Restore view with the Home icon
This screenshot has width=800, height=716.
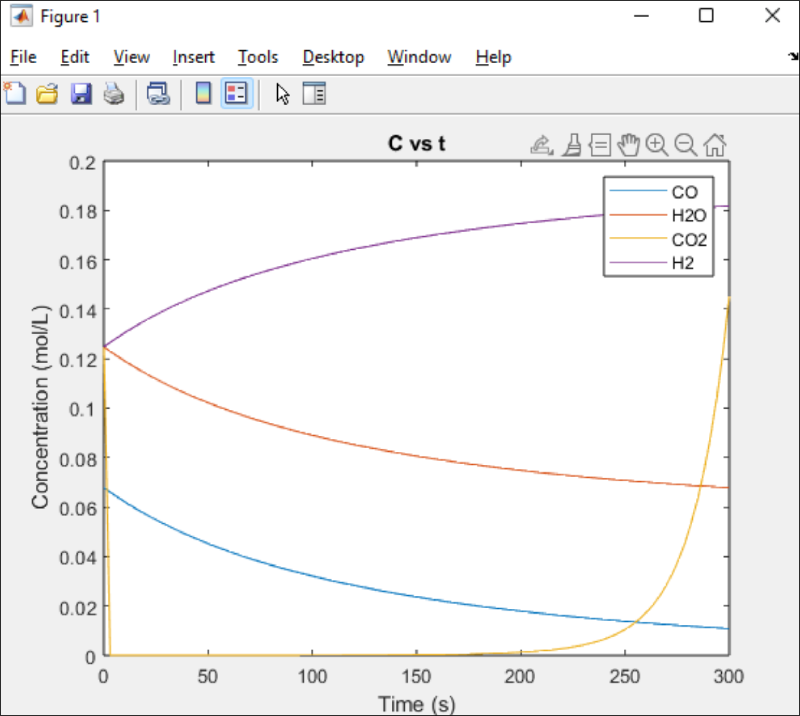[x=715, y=145]
